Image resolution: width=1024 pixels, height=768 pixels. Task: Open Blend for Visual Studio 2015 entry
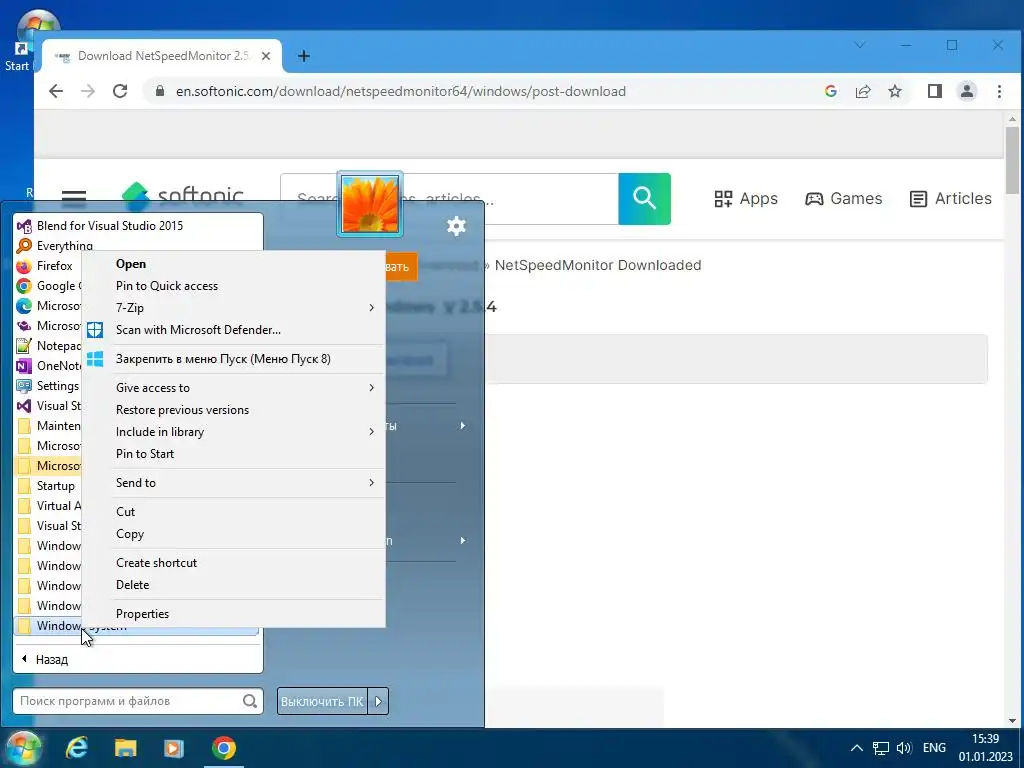coord(109,226)
